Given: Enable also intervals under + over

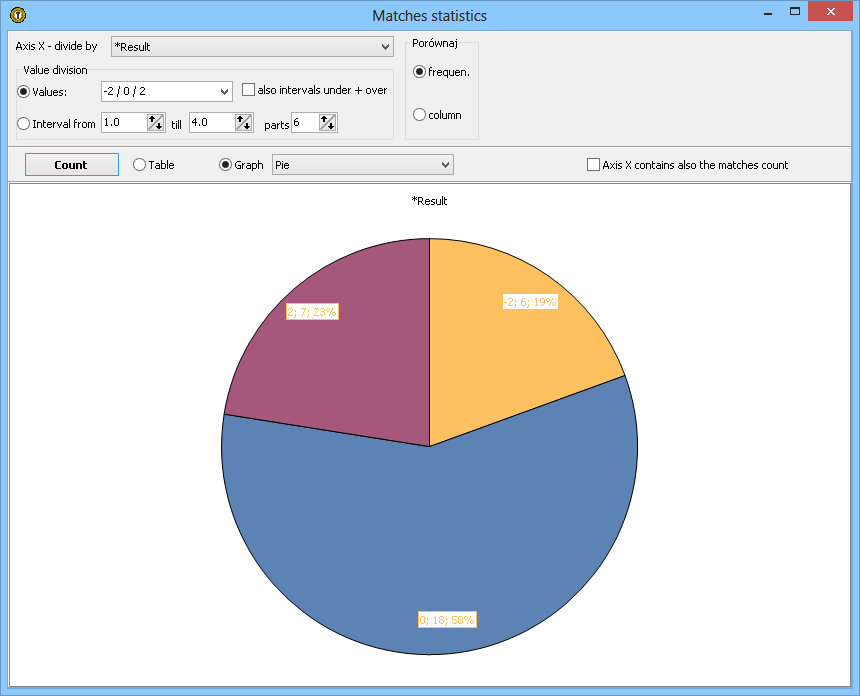Looking at the screenshot, I should [249, 90].
